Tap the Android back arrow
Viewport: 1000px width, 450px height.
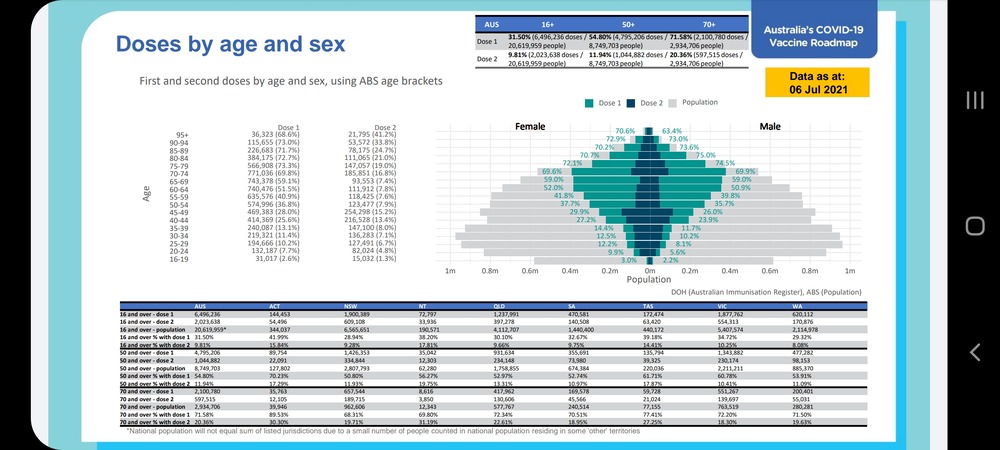pyautogui.click(x=975, y=351)
